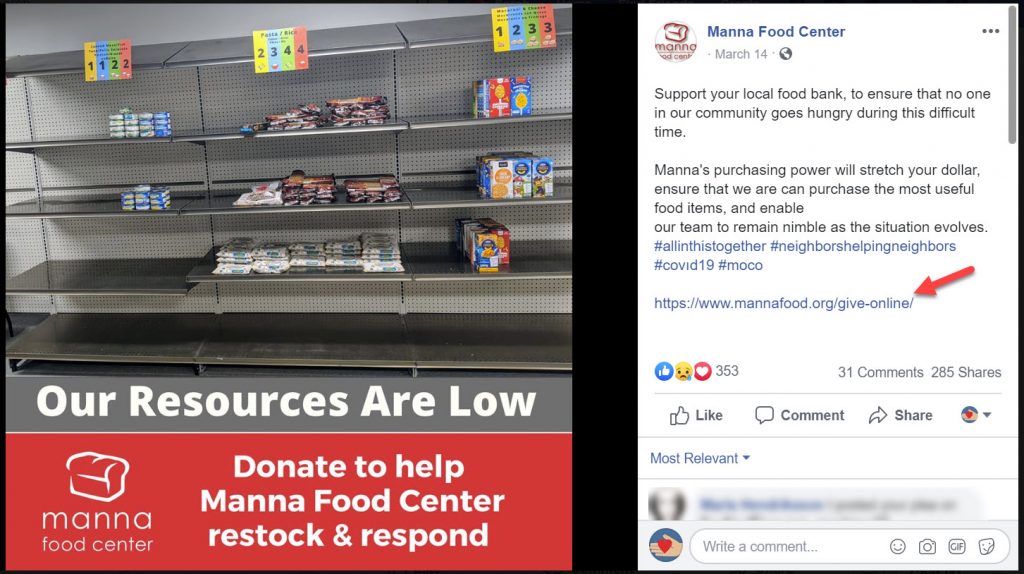Click the Comment button

(x=799, y=415)
